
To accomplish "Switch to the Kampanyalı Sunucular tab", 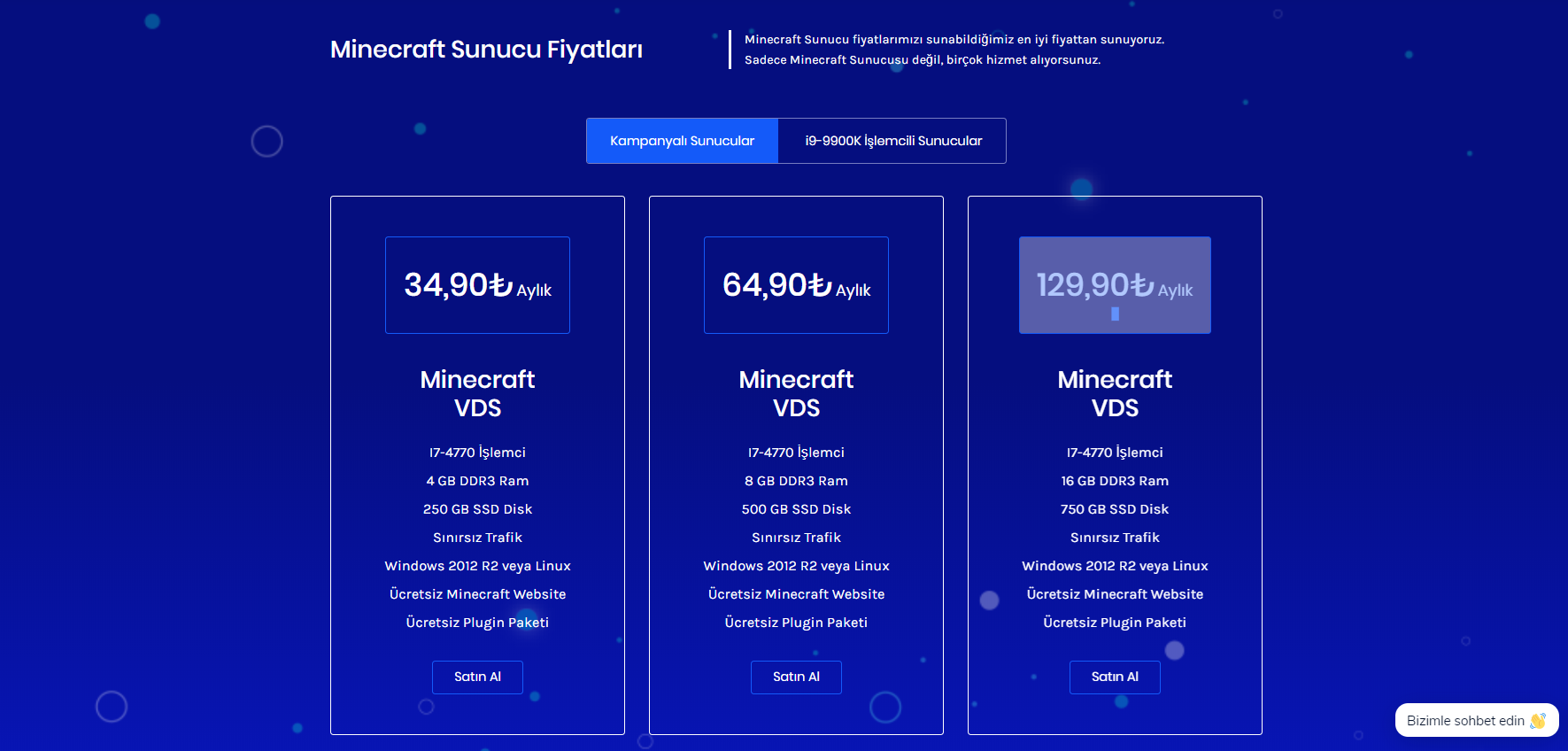I will pyautogui.click(x=682, y=141).
